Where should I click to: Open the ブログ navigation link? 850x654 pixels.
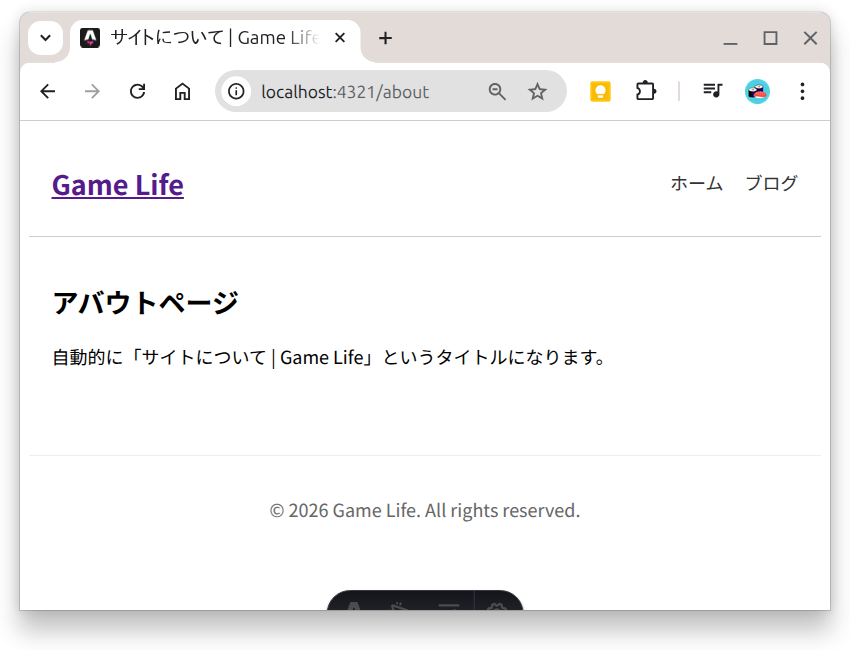point(771,183)
